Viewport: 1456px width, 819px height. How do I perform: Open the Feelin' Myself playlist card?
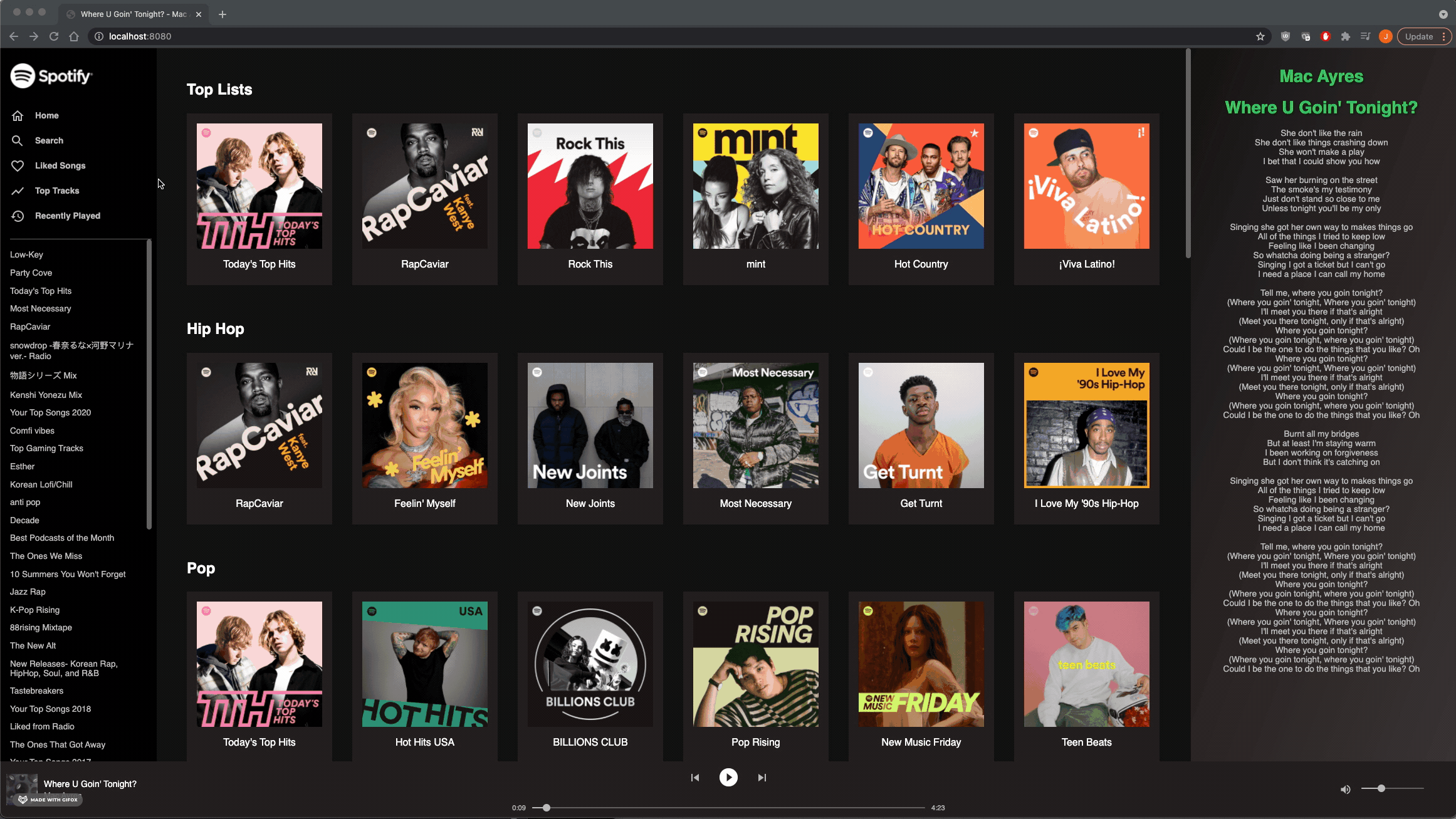coord(425,439)
